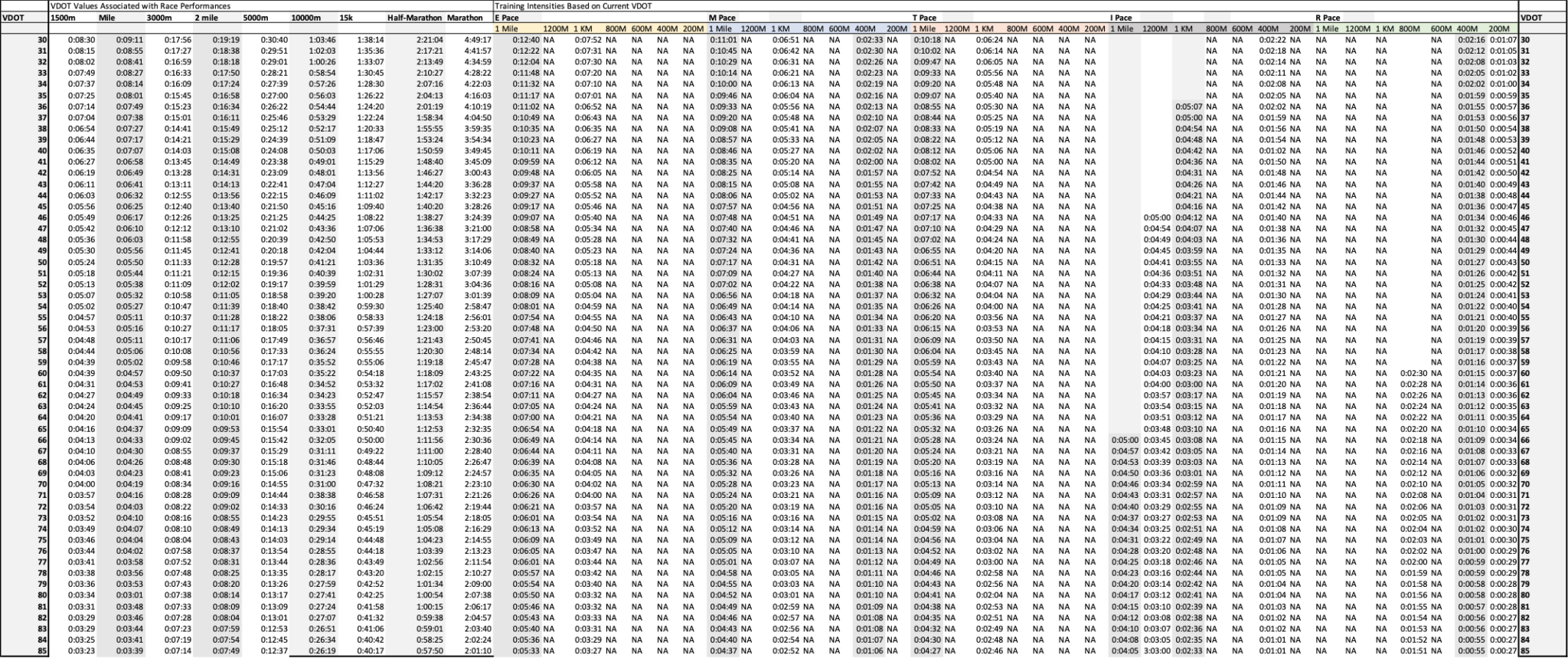Image resolution: width=1568 pixels, height=658 pixels.
Task: Click the E Pace section header
Action: point(507,18)
